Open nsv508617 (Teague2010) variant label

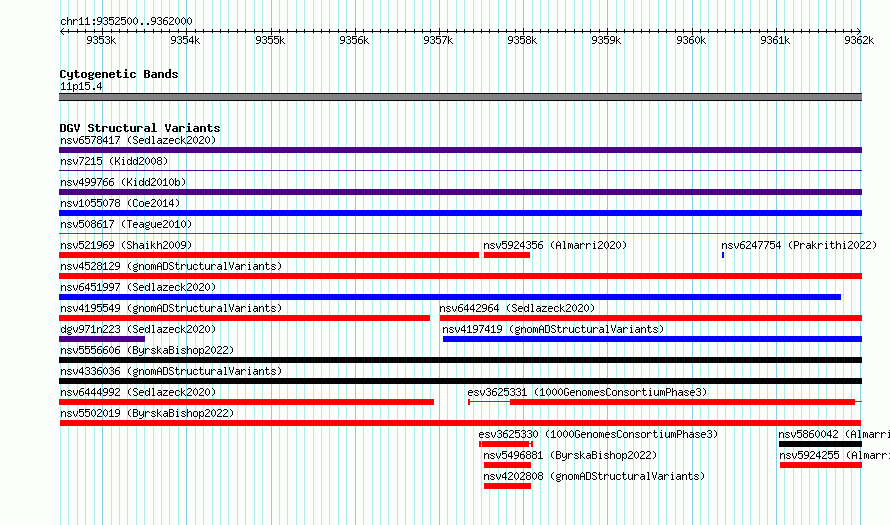coord(126,224)
